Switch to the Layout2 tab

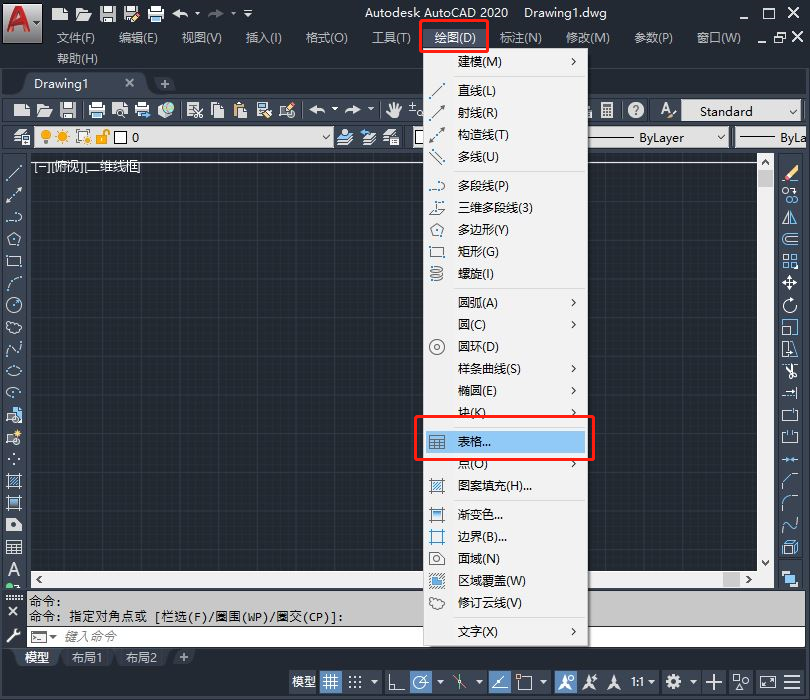pyautogui.click(x=141, y=657)
